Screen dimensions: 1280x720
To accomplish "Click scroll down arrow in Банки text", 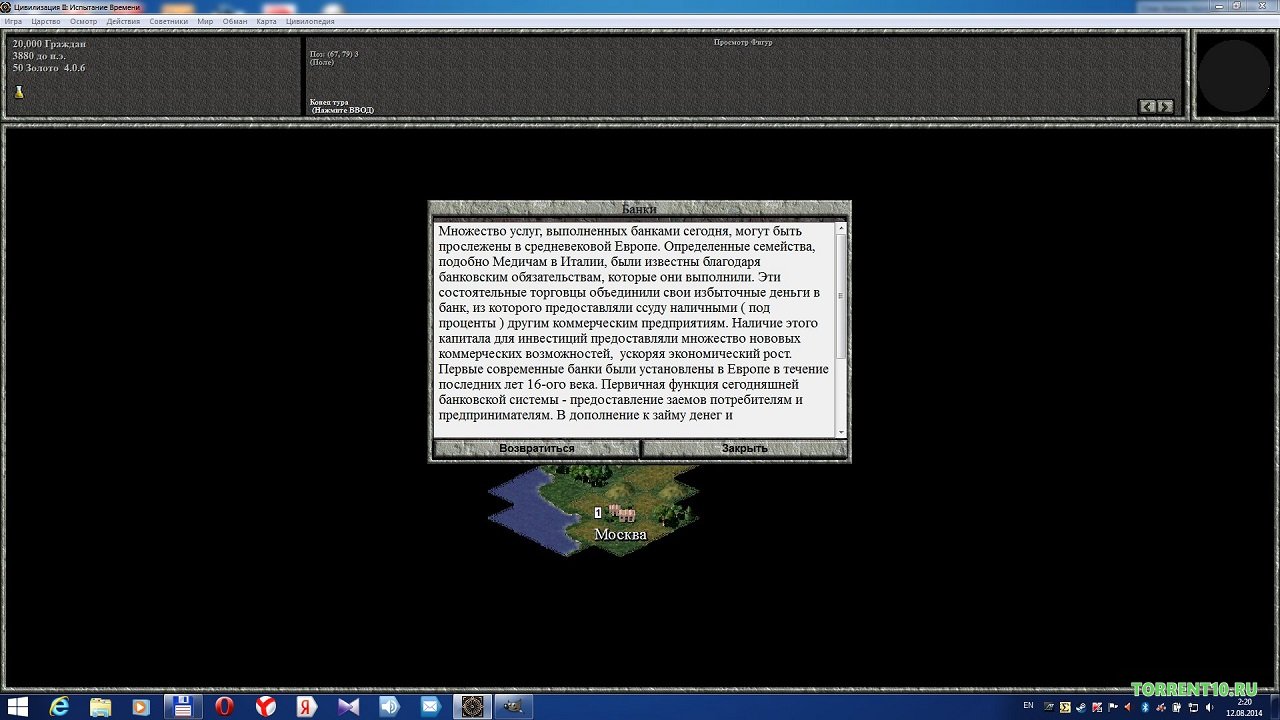I will coord(841,432).
